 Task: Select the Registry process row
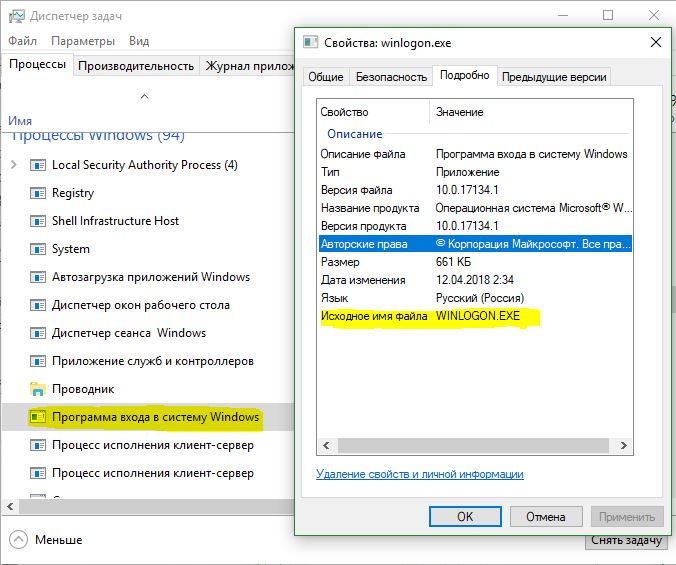pyautogui.click(x=148, y=193)
